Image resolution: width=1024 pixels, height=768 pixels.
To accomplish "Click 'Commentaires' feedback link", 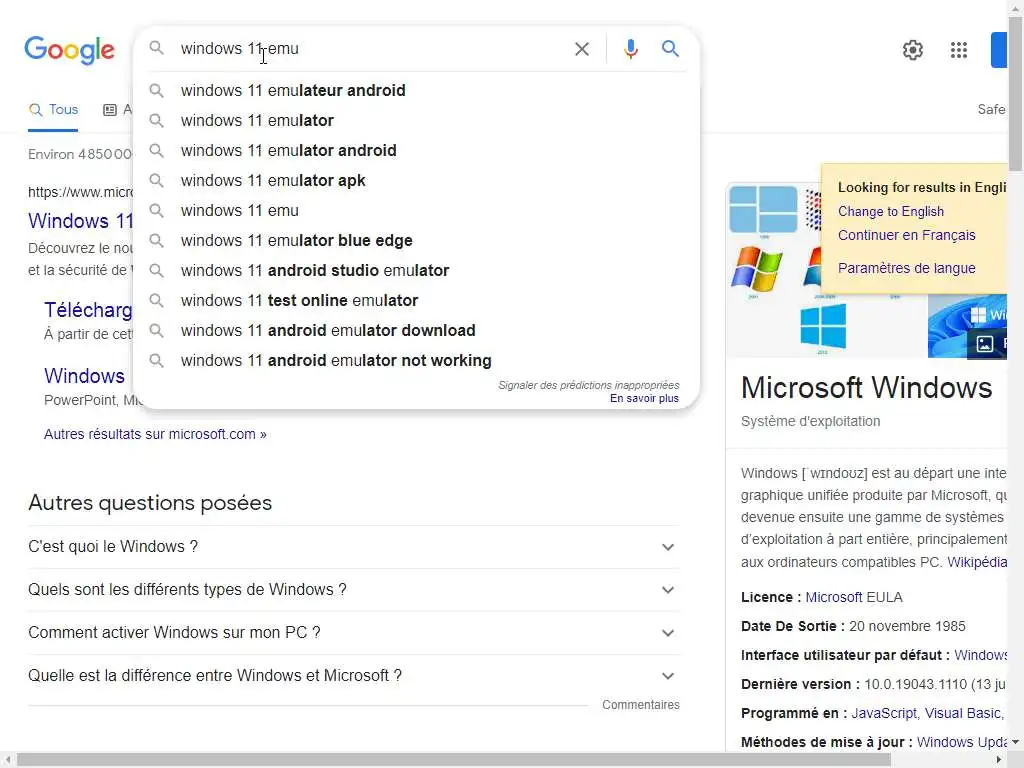I will pyautogui.click(x=641, y=705).
